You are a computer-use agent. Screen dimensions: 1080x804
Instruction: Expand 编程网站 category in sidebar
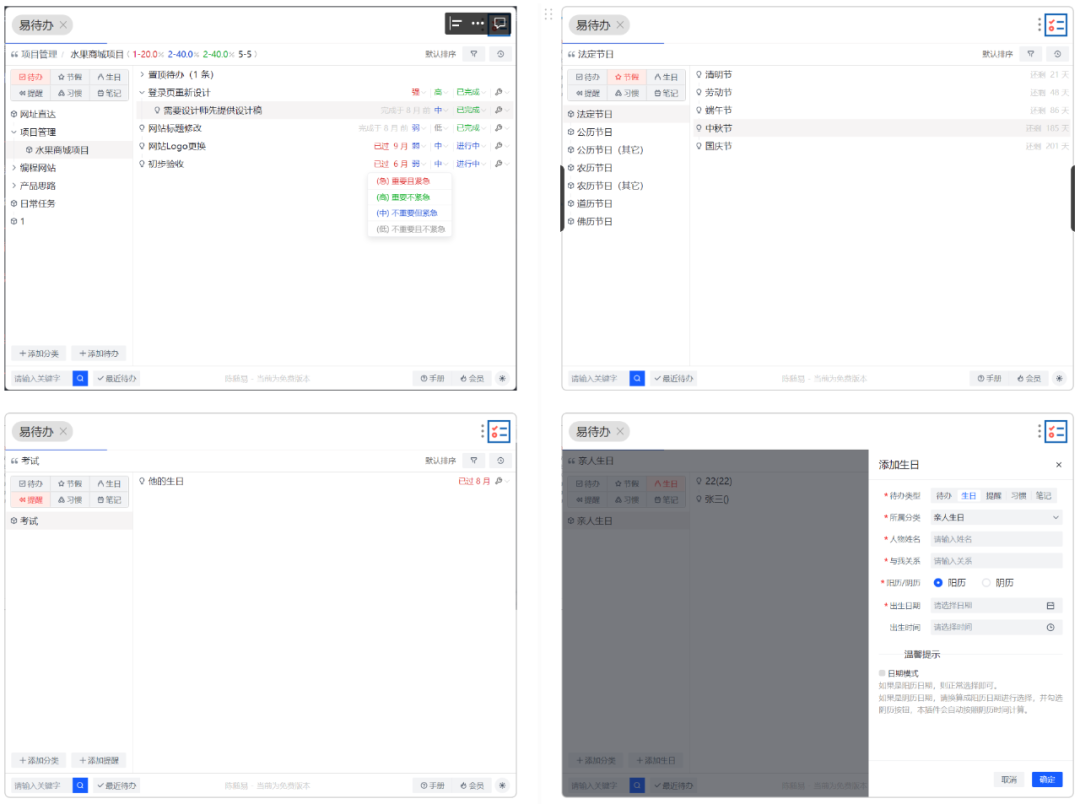click(x=14, y=168)
